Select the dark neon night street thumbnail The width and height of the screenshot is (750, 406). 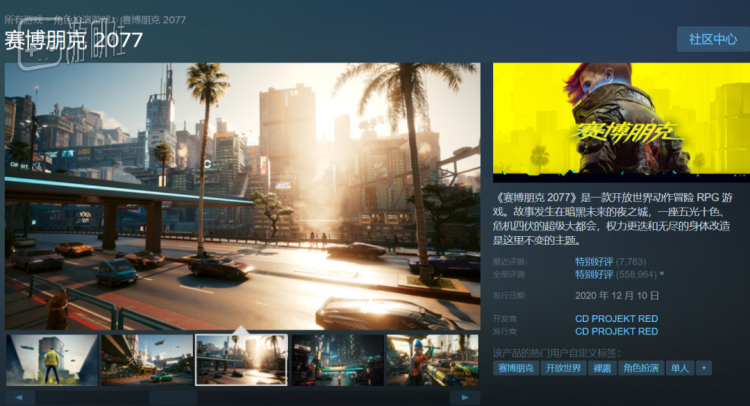coord(338,360)
